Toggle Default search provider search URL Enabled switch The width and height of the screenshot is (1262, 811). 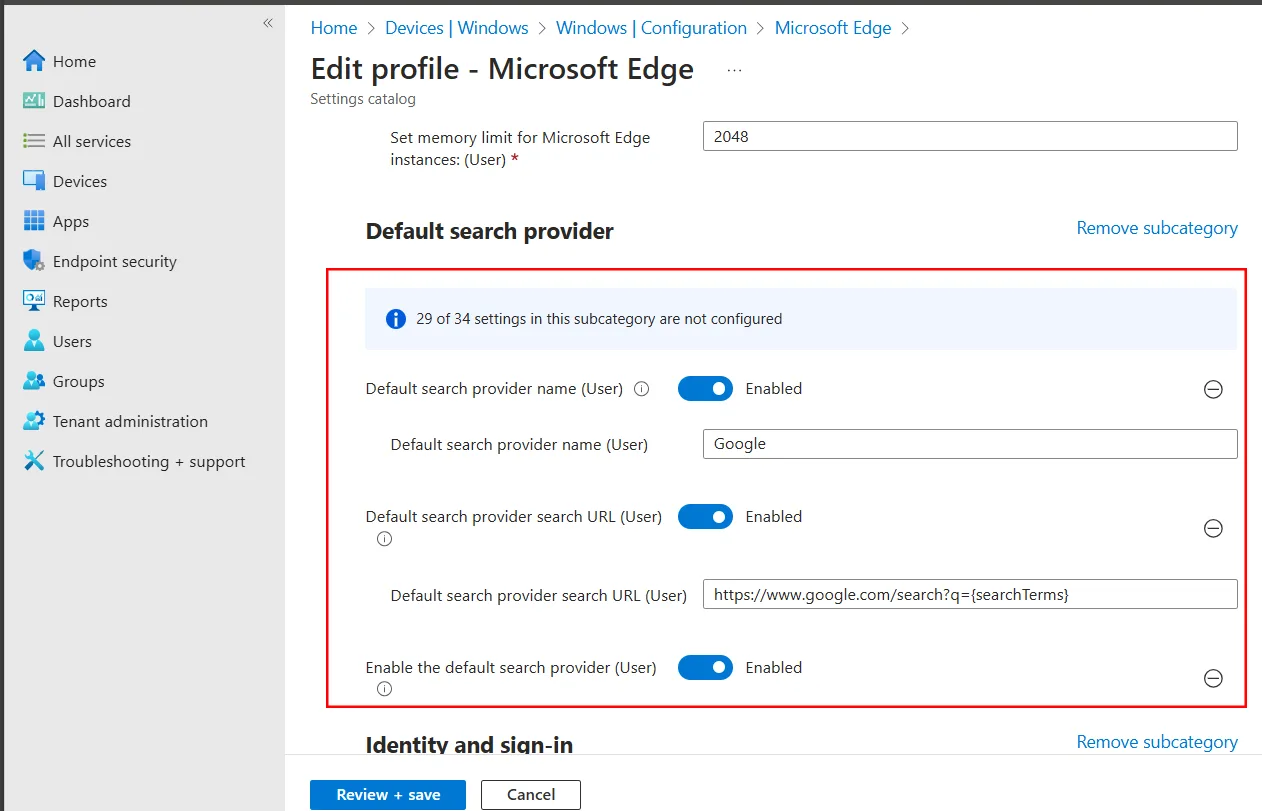tap(705, 517)
